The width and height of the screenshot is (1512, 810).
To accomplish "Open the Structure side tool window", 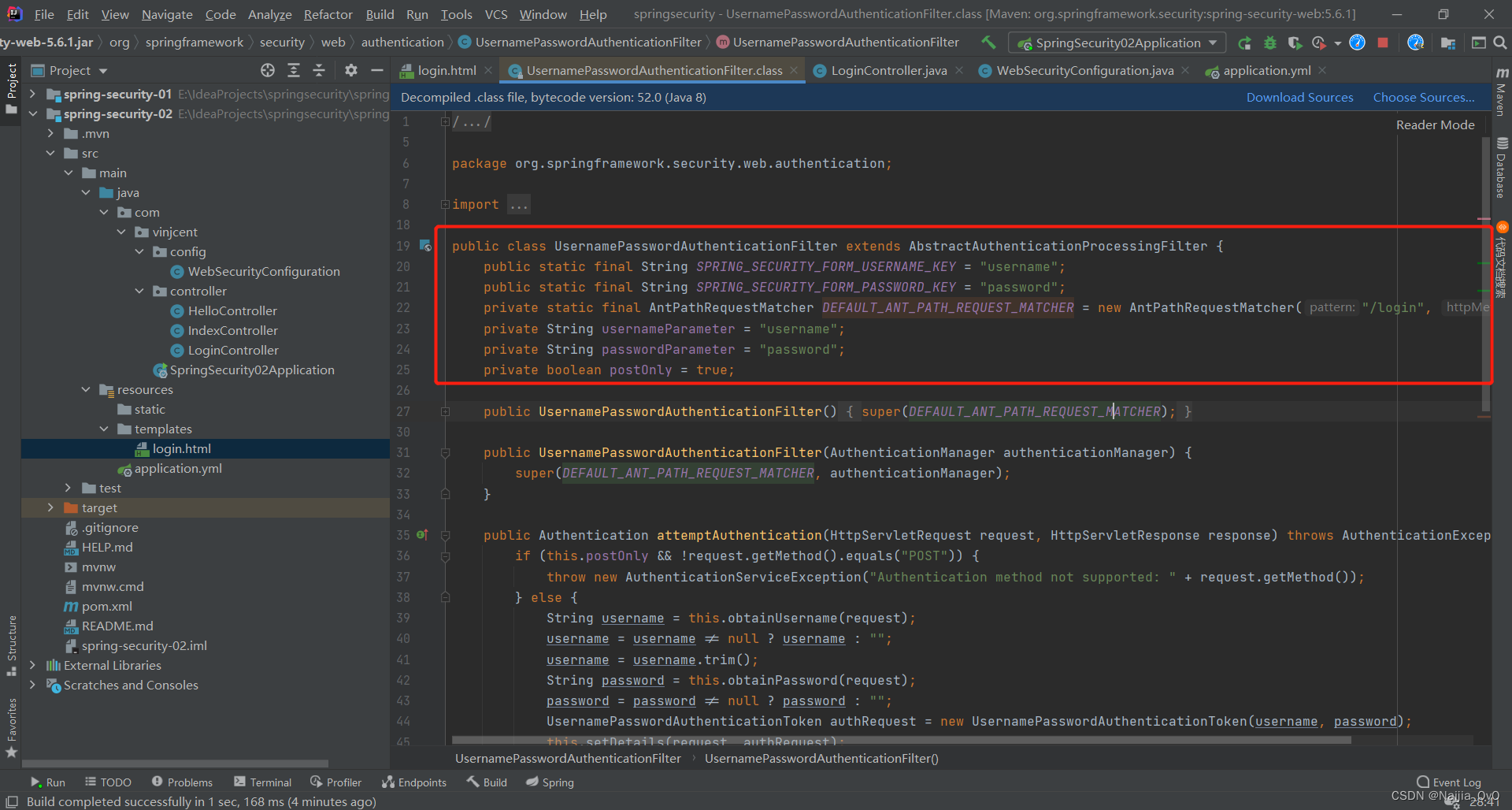I will [11, 645].
